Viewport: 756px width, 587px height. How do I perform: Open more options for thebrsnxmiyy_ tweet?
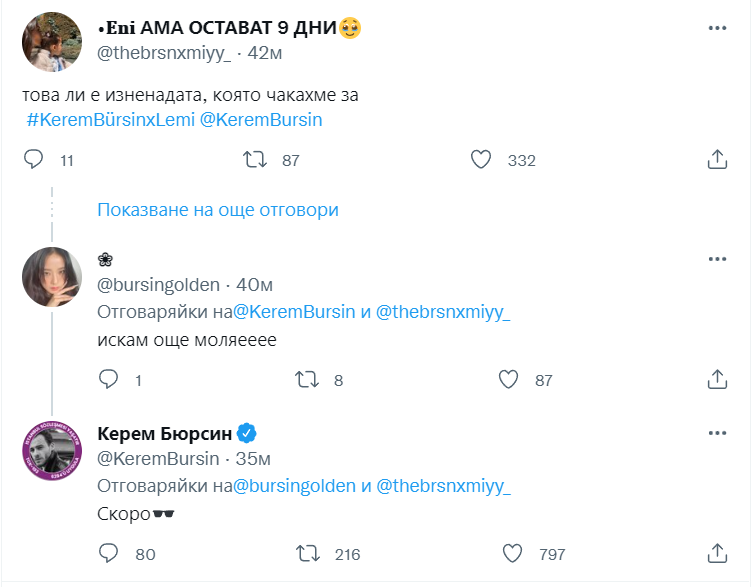coord(717,27)
